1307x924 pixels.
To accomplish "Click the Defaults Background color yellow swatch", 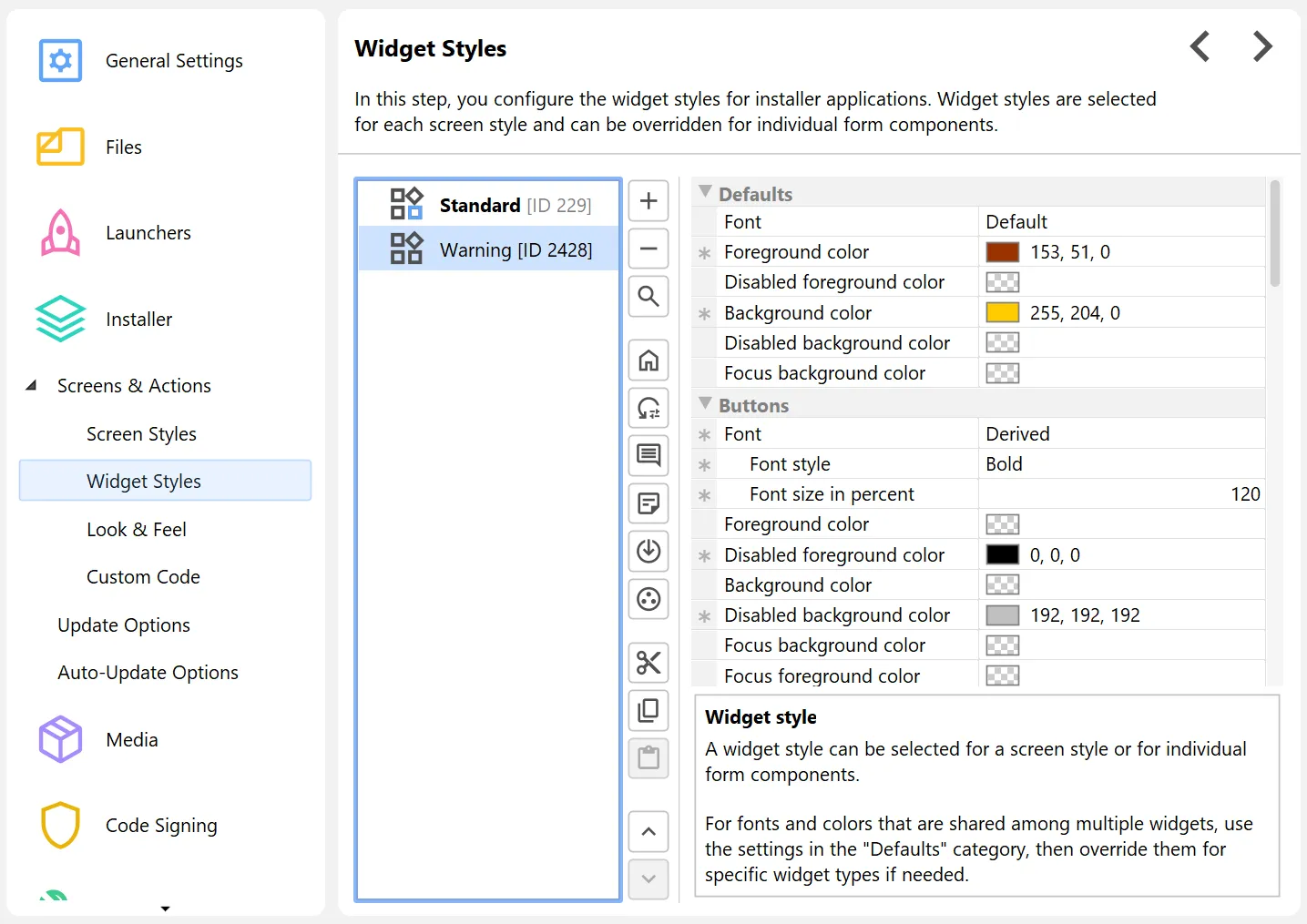I will (1002, 313).
